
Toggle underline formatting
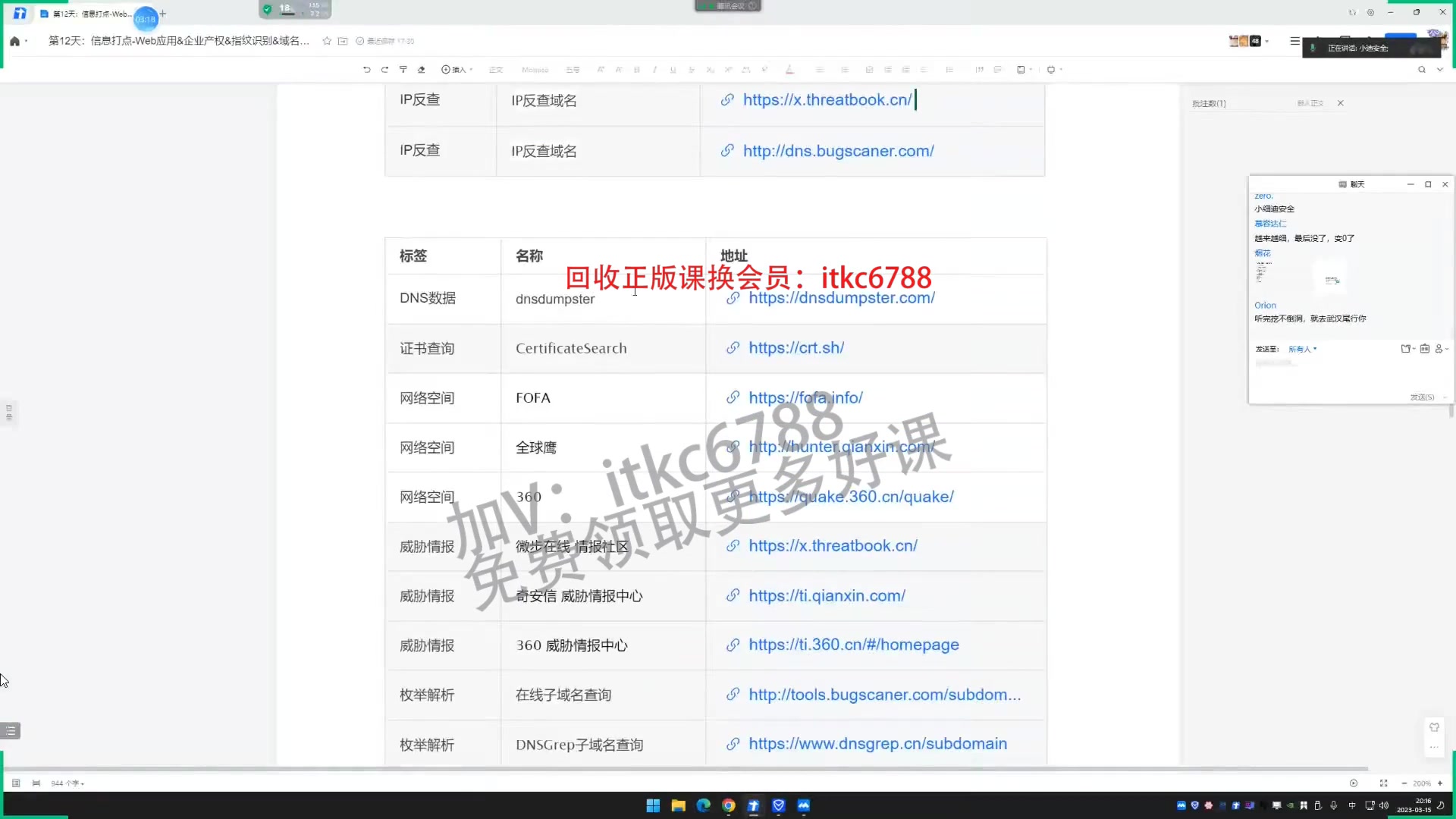coord(673,69)
